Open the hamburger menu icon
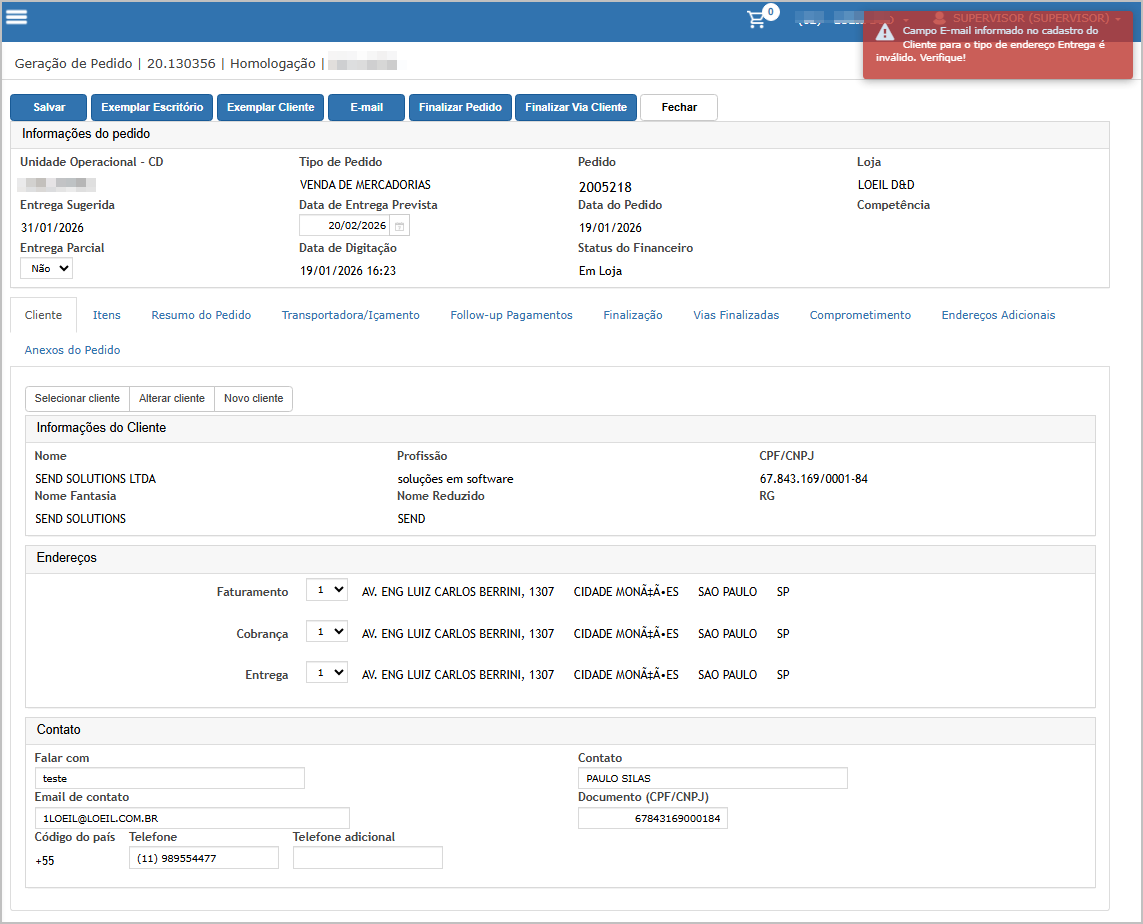The width and height of the screenshot is (1143, 924). [x=17, y=17]
